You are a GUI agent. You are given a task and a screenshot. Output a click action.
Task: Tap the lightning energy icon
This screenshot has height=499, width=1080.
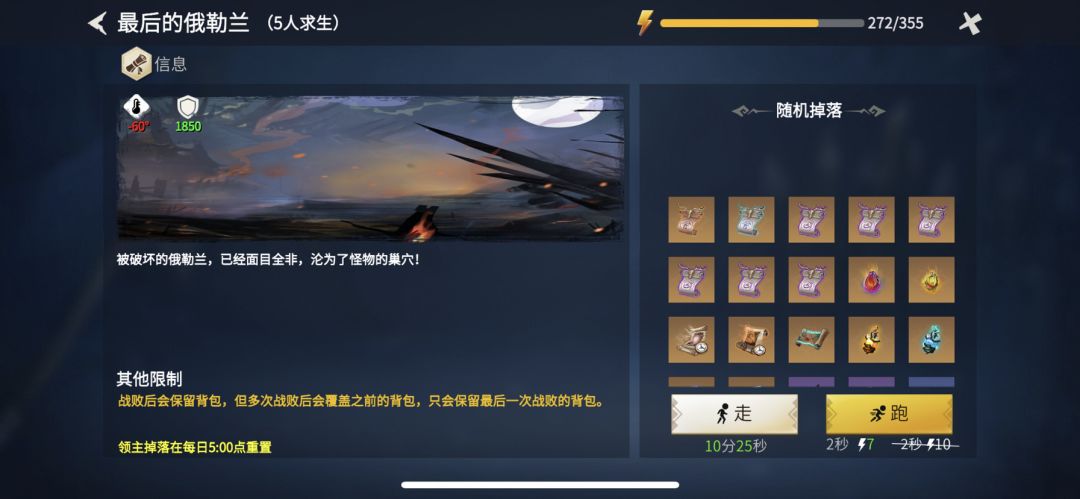tap(645, 23)
